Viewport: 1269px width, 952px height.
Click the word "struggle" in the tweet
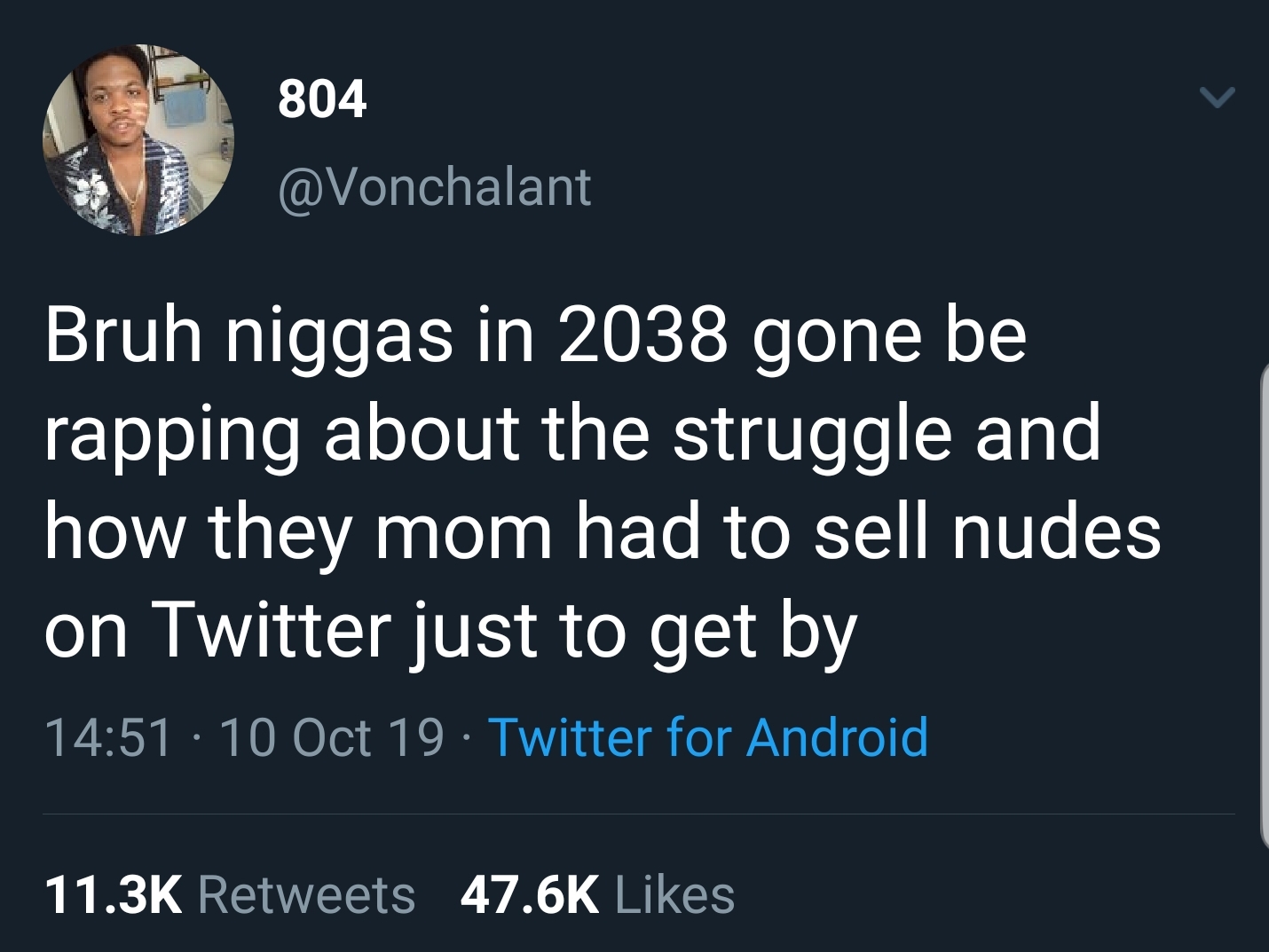tap(811, 435)
